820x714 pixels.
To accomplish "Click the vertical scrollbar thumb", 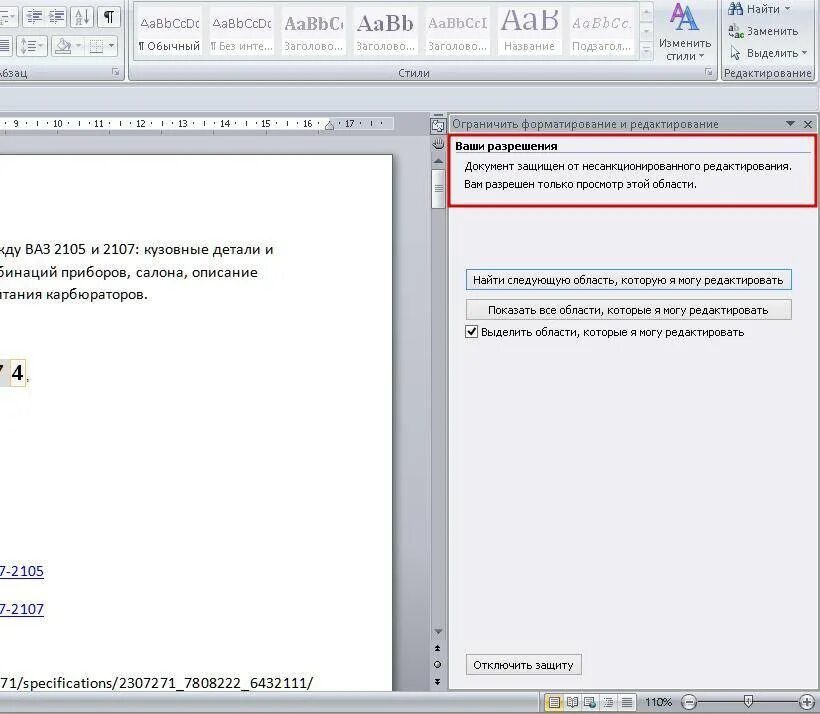I will coord(438,189).
